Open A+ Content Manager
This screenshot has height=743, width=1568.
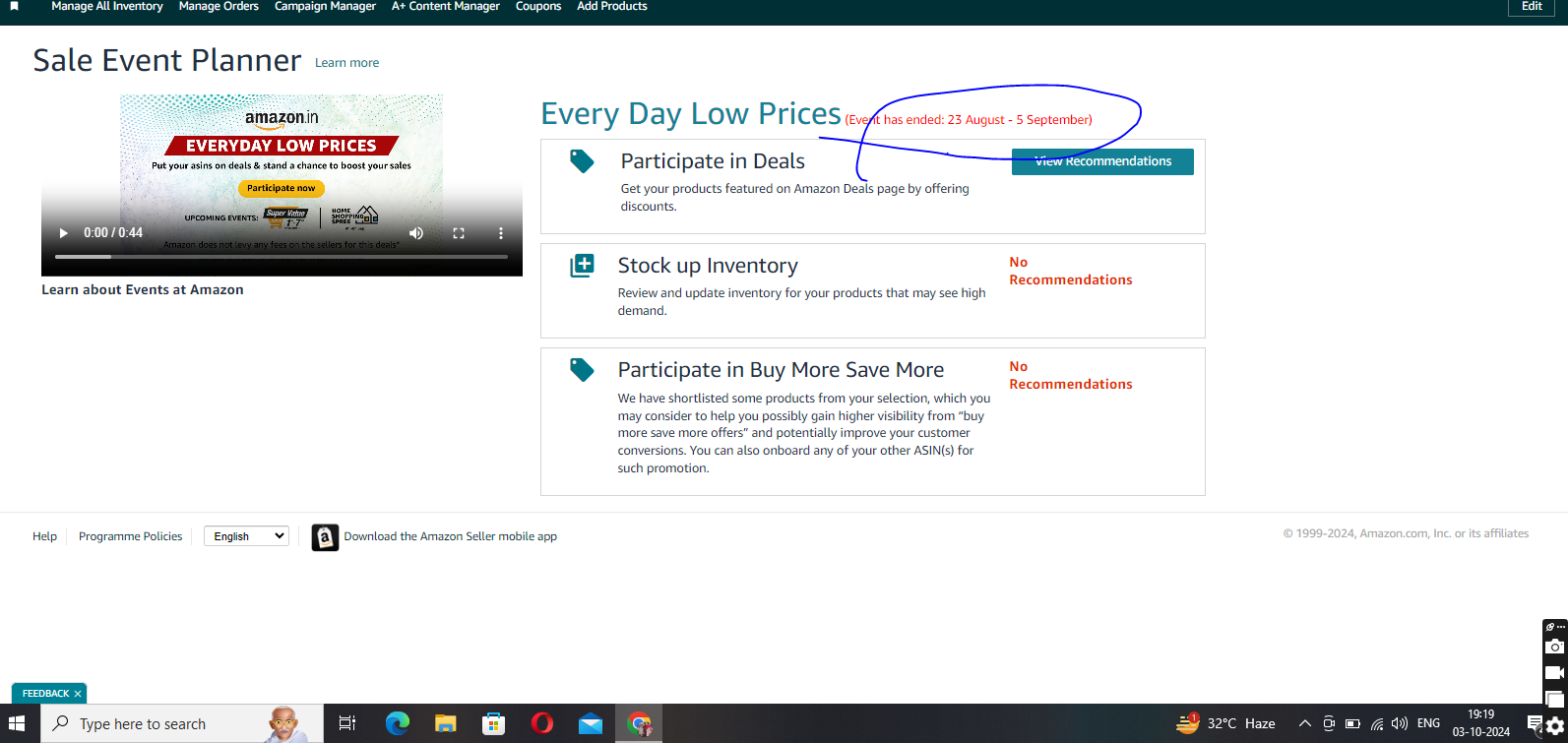click(x=446, y=7)
